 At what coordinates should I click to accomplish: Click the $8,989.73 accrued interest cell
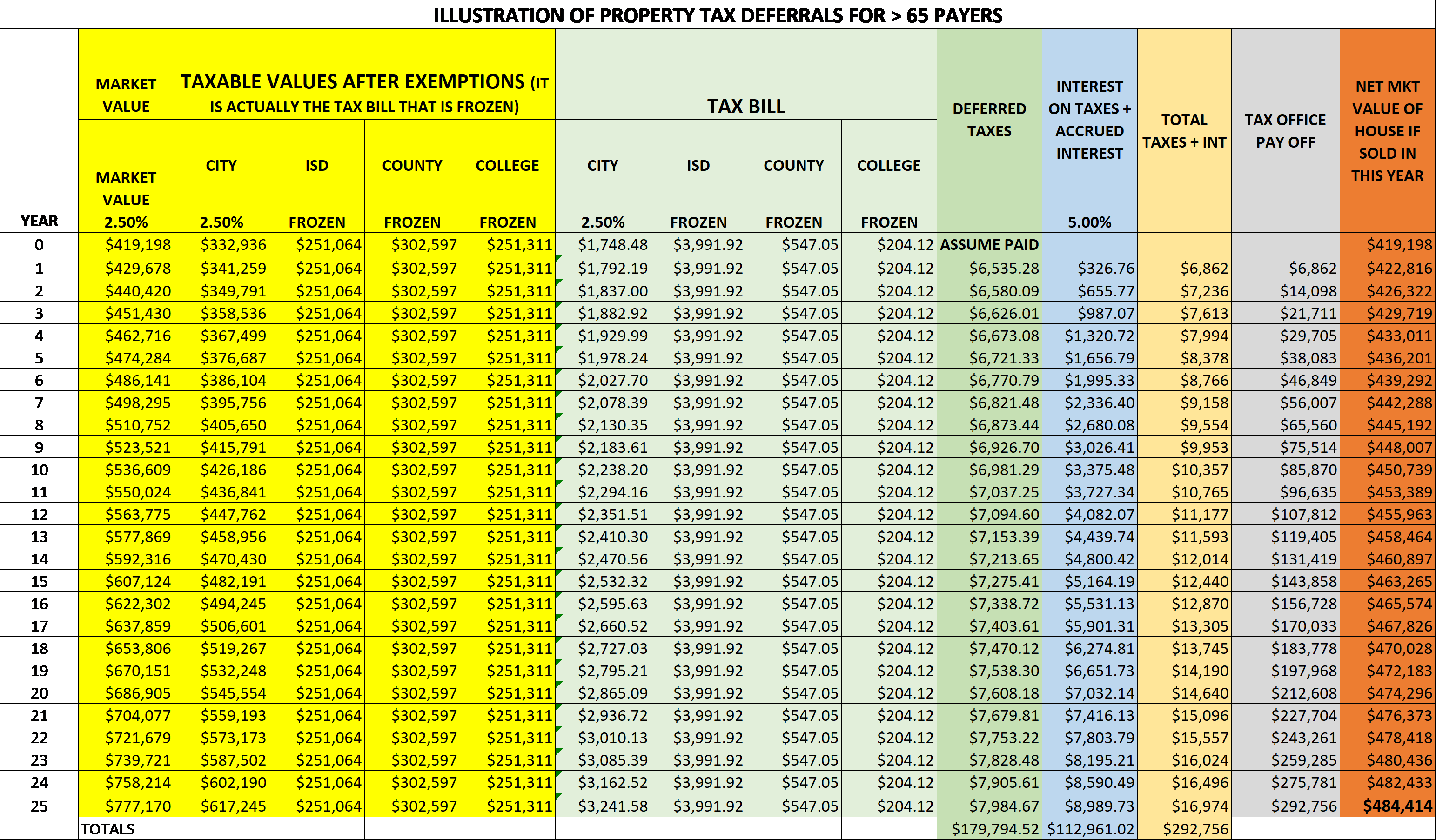(x=1099, y=806)
